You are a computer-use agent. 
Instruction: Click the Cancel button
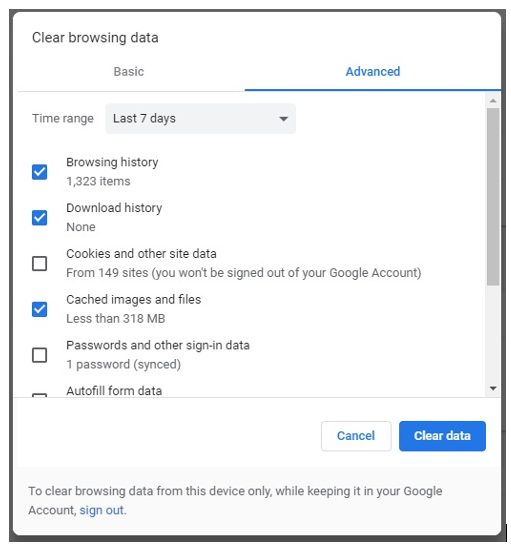coord(356,436)
